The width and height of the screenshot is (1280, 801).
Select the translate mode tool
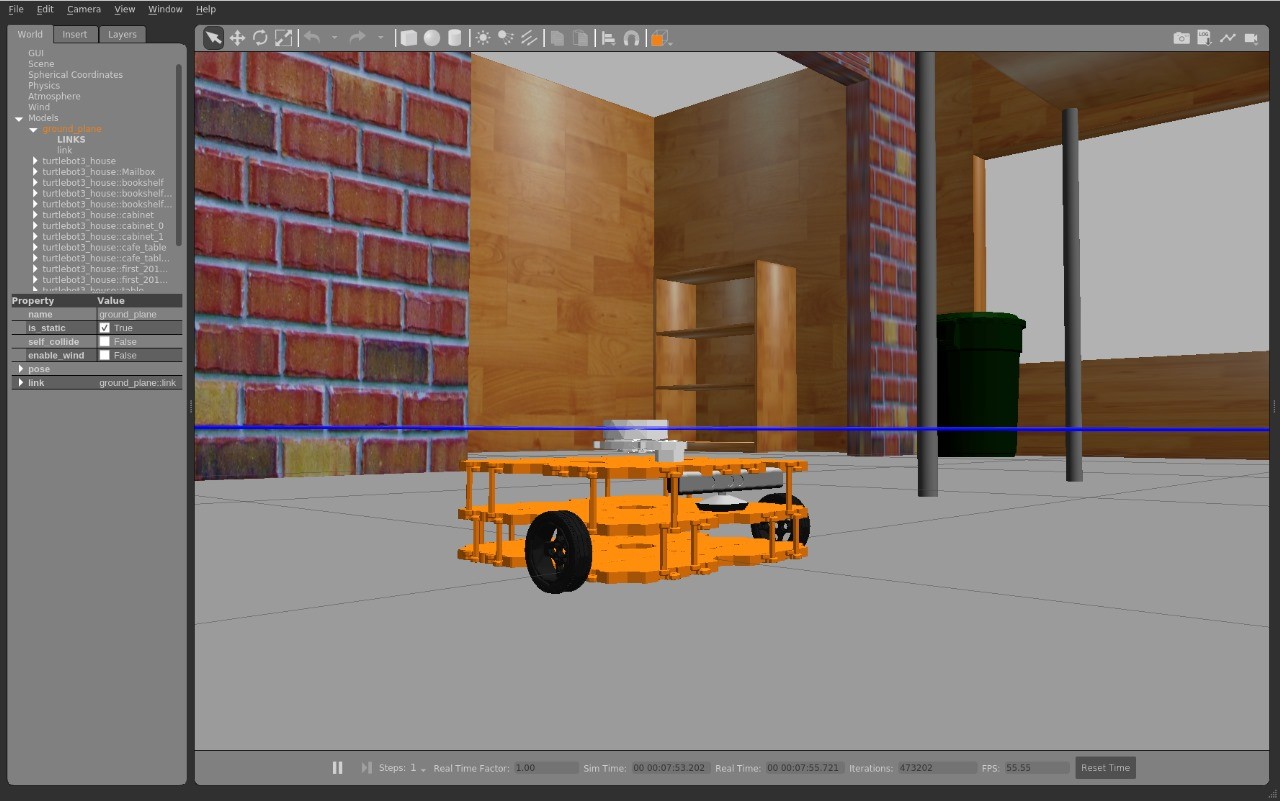(237, 38)
